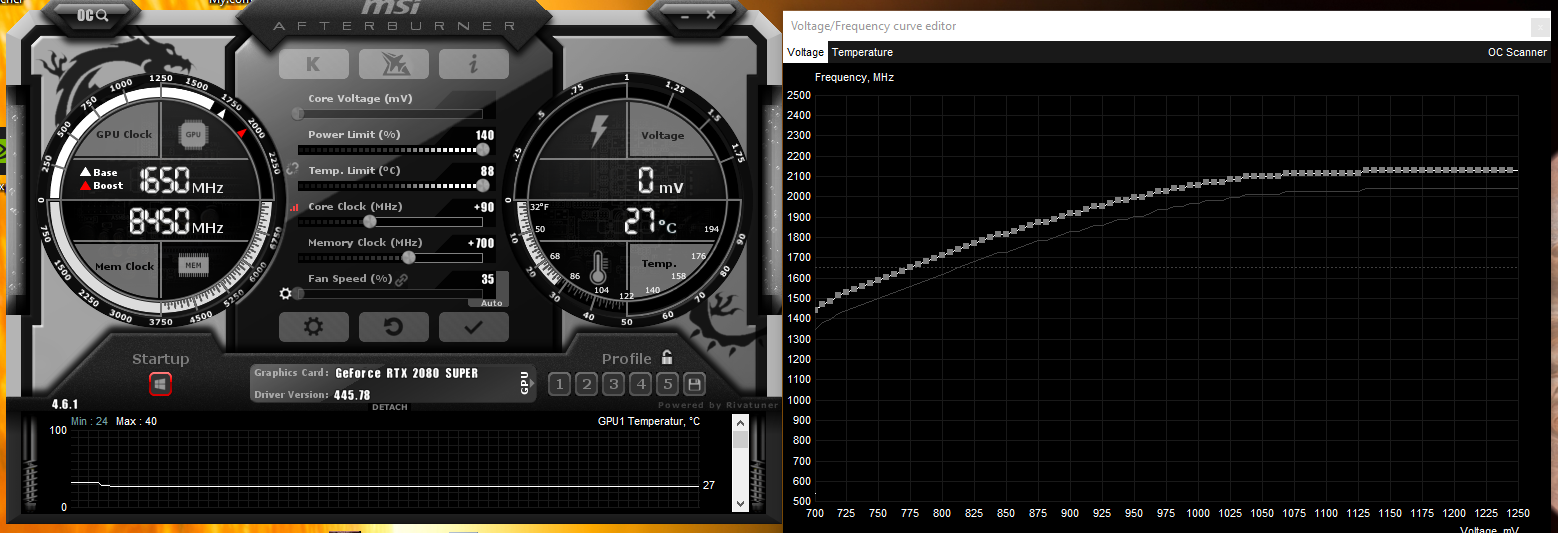Toggle the Windows Startup button

[x=161, y=383]
